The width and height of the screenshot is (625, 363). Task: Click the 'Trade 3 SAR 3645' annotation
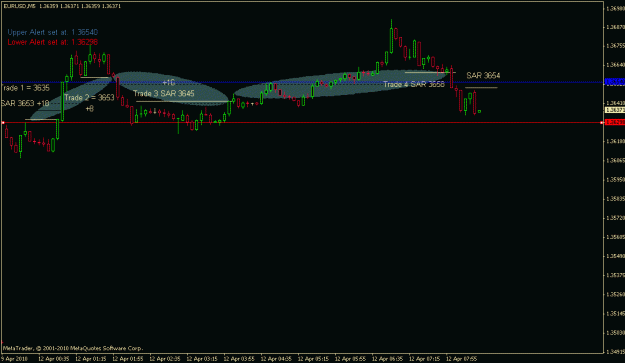[164, 94]
